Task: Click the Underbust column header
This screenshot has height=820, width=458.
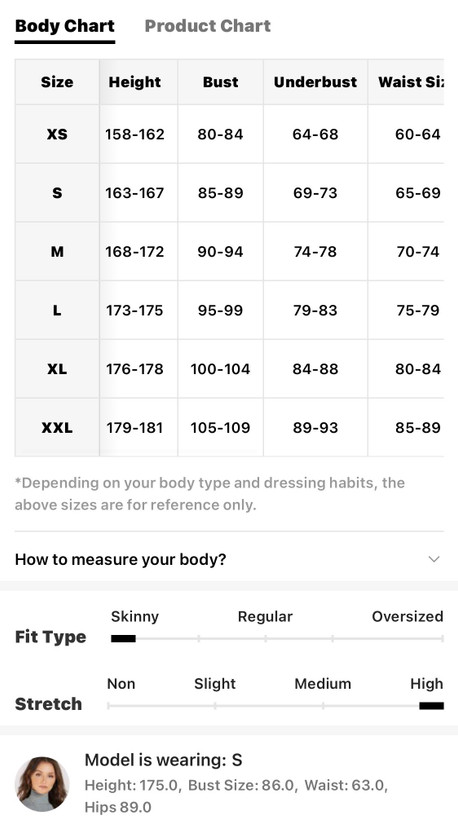Action: [x=315, y=82]
